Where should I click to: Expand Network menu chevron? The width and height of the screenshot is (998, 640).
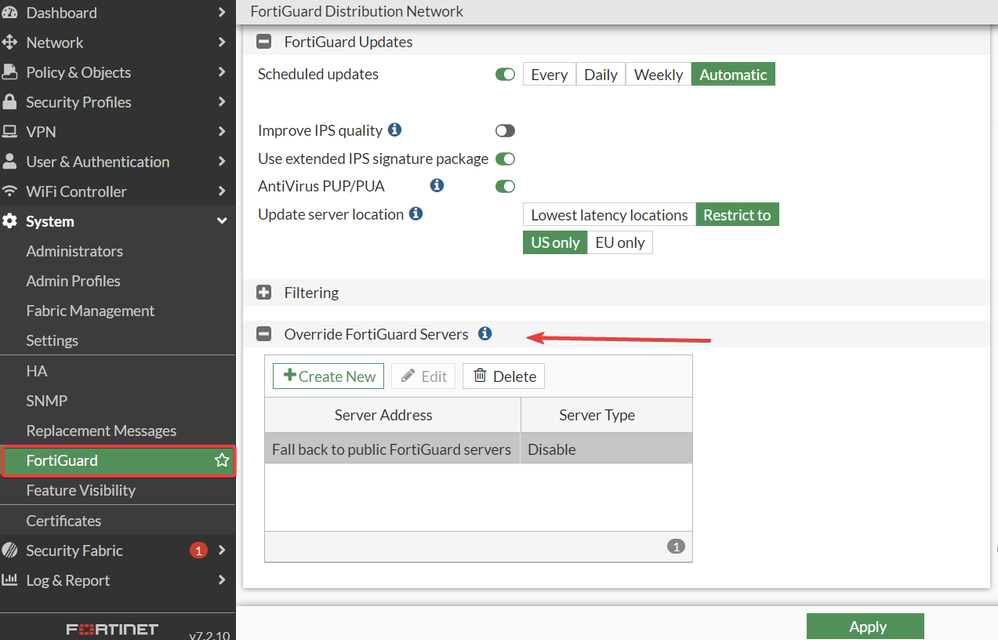221,42
